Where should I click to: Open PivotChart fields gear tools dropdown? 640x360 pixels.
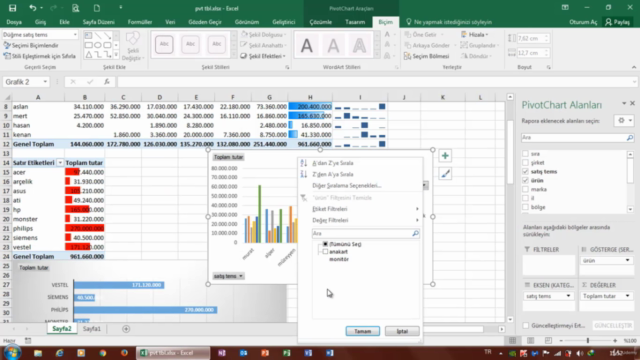pyautogui.click(x=624, y=121)
